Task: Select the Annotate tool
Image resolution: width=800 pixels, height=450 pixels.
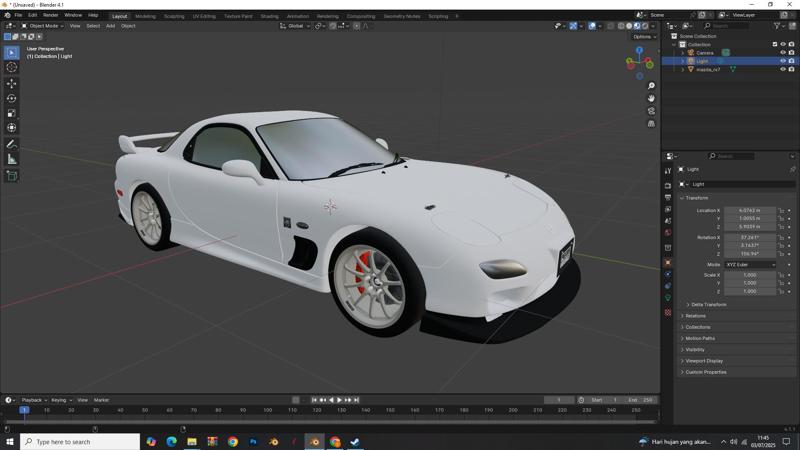Action: coord(12,144)
